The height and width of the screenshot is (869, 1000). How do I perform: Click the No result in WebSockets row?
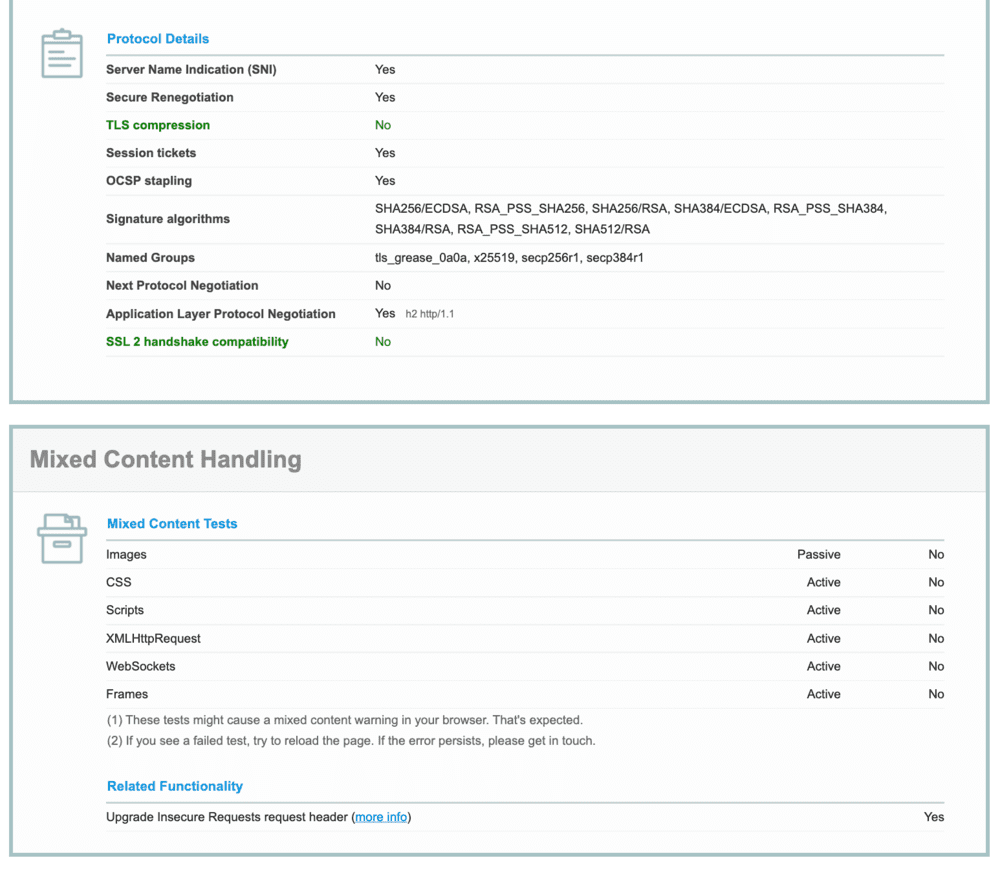[936, 666]
